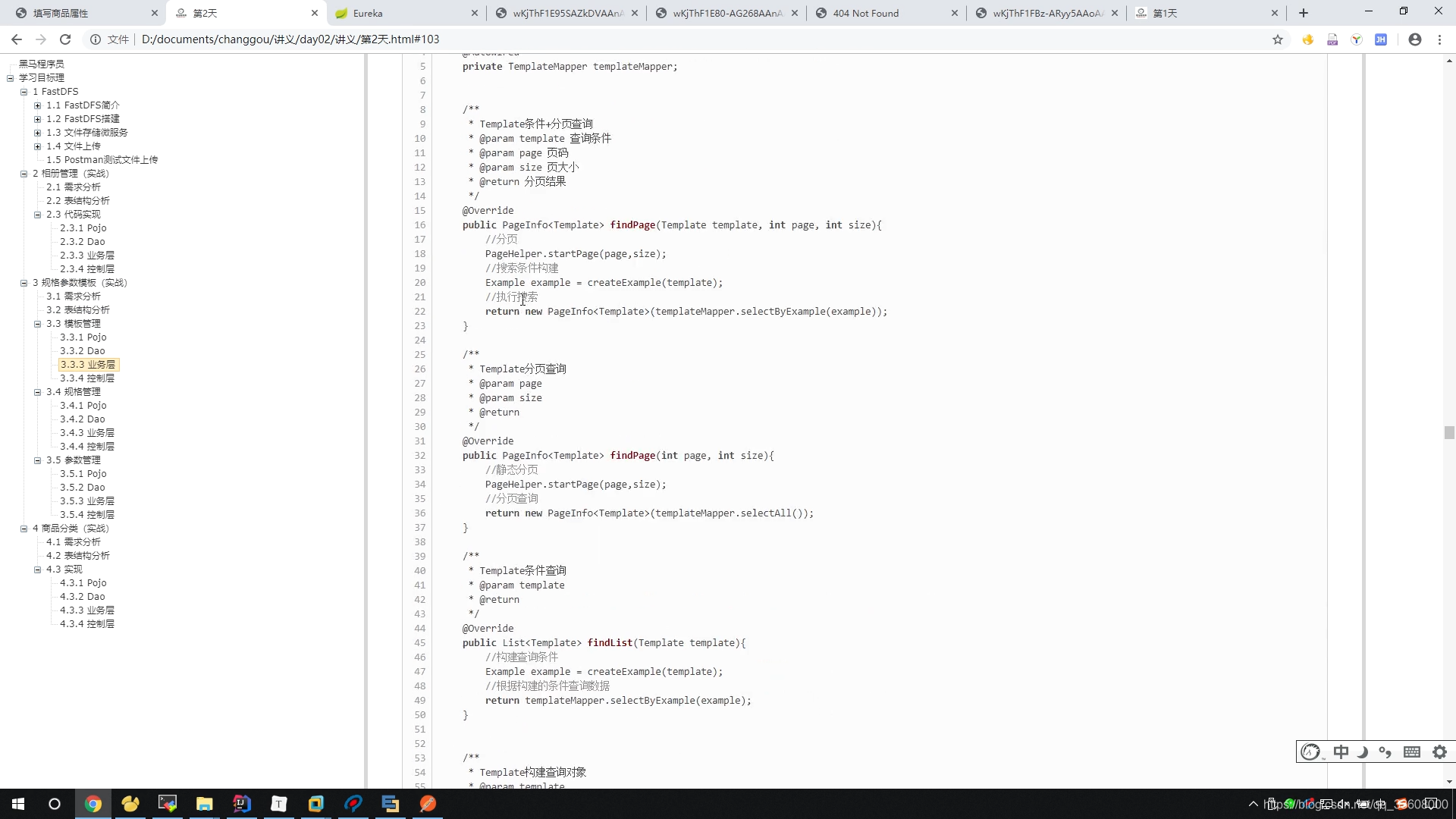Show hidden system tray icons arrow
Screen dimensions: 1456x819
(x=1253, y=804)
